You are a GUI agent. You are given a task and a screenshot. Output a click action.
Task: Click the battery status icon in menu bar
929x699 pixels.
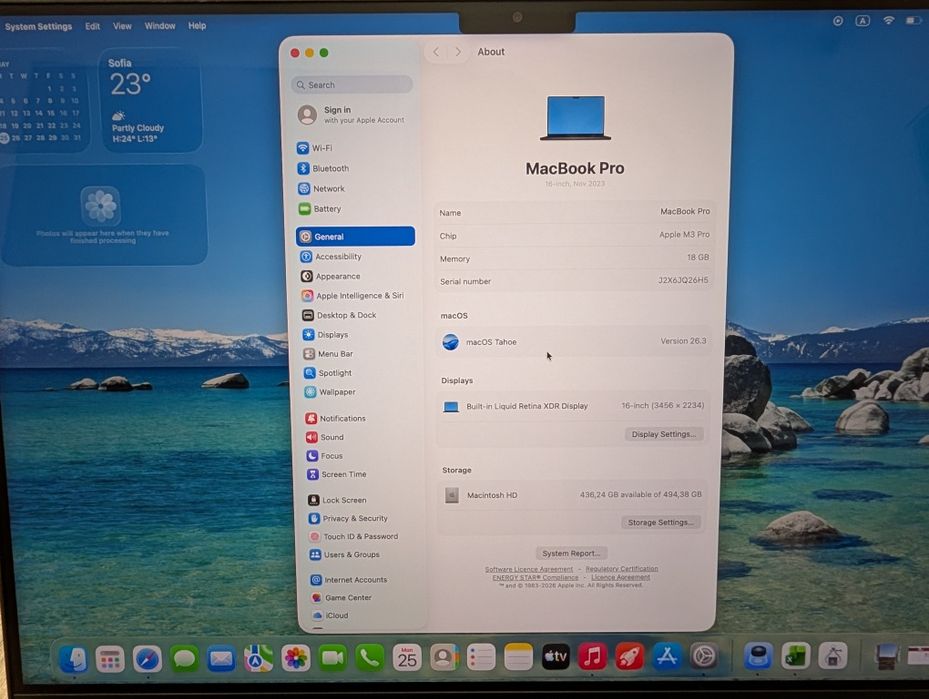[912, 21]
